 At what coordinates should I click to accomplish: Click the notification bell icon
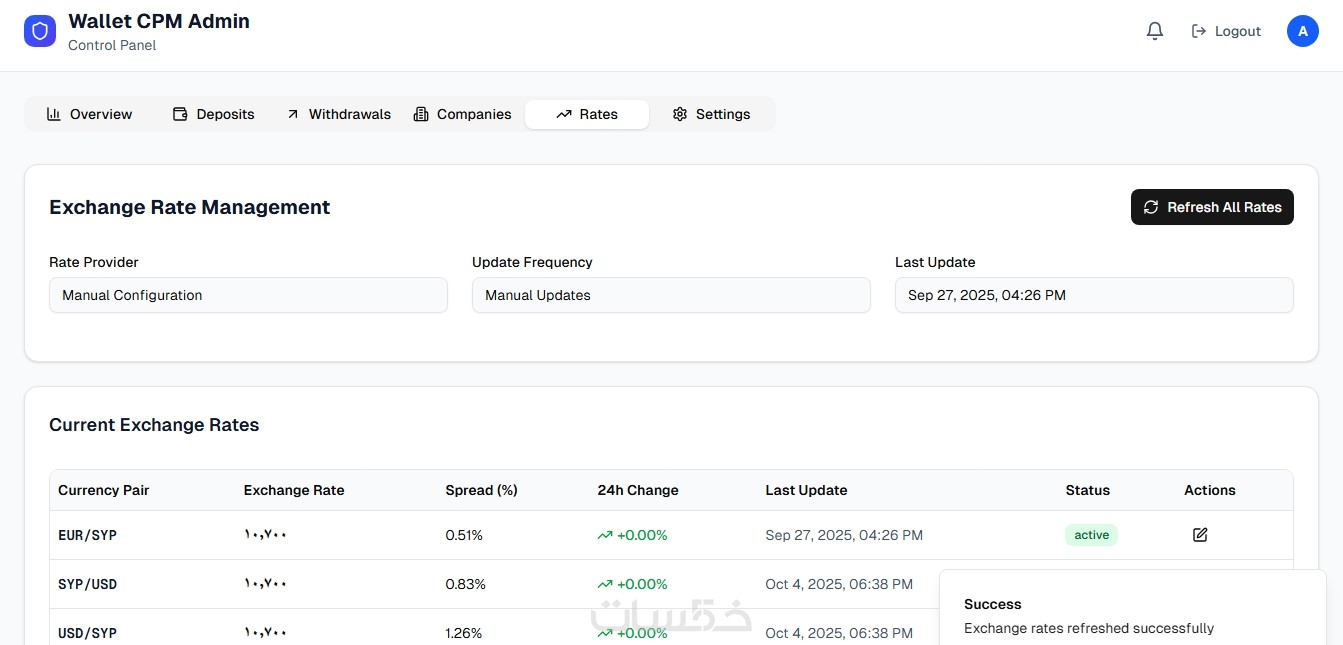click(1155, 31)
